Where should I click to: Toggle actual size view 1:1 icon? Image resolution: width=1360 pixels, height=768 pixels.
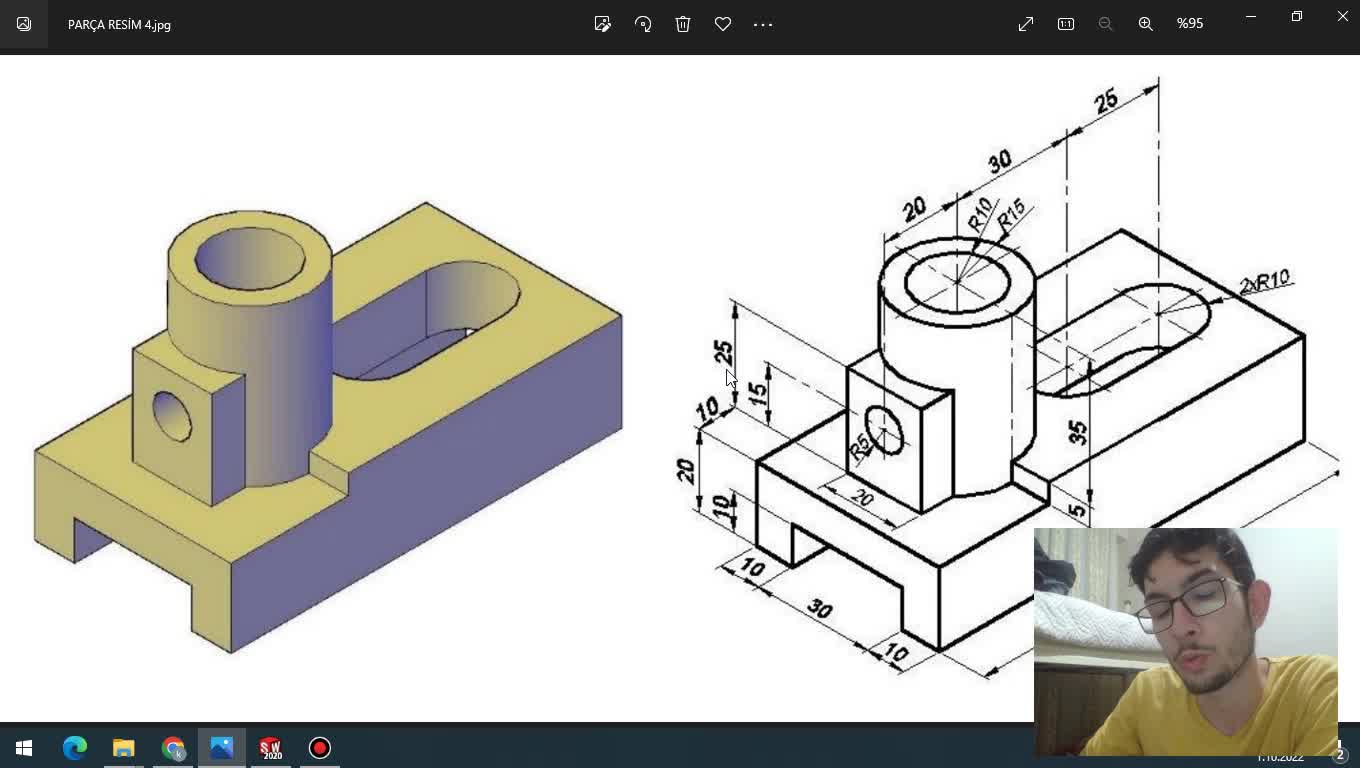coord(1066,24)
